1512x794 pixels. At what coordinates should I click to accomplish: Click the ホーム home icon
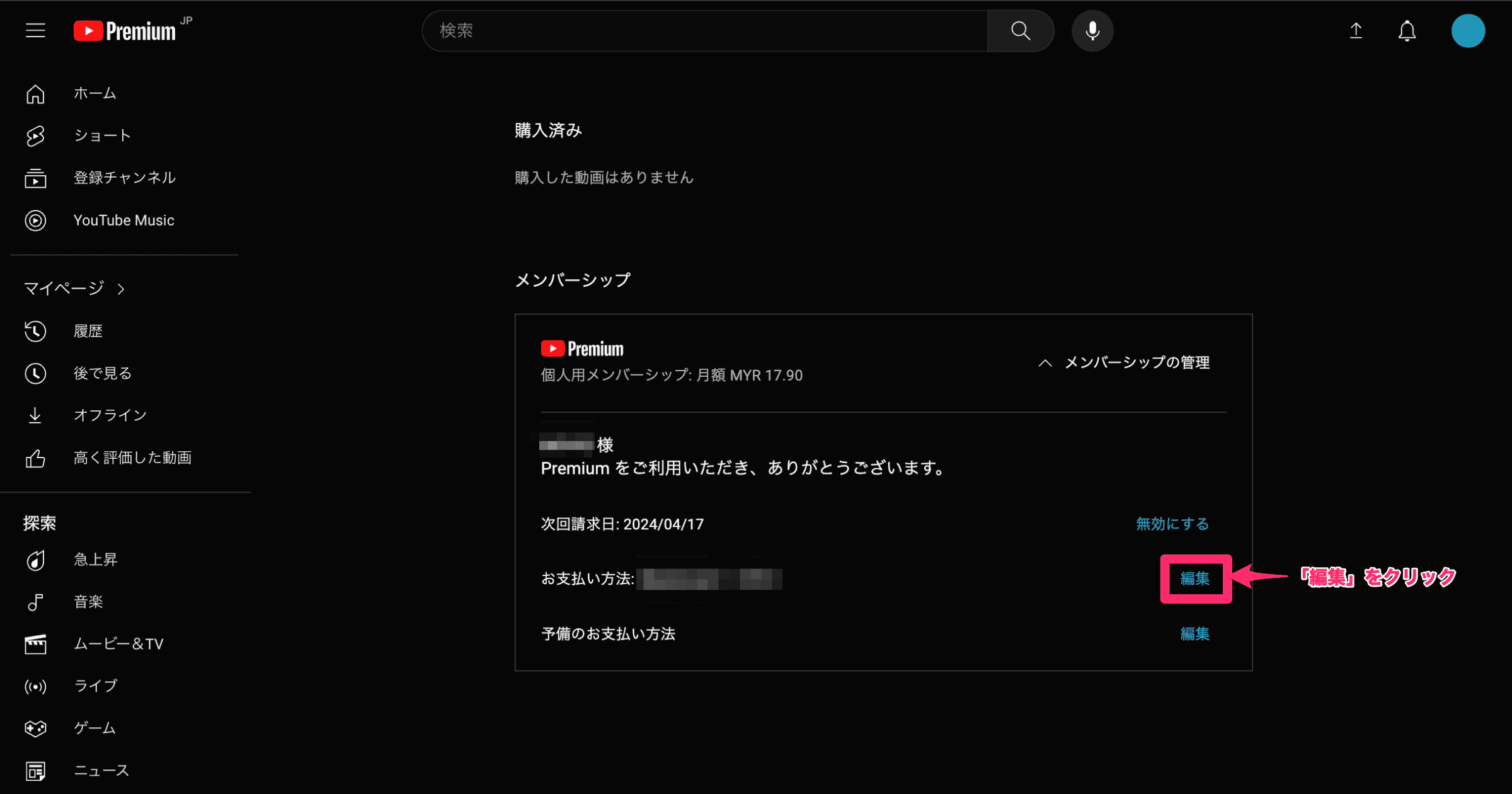35,93
